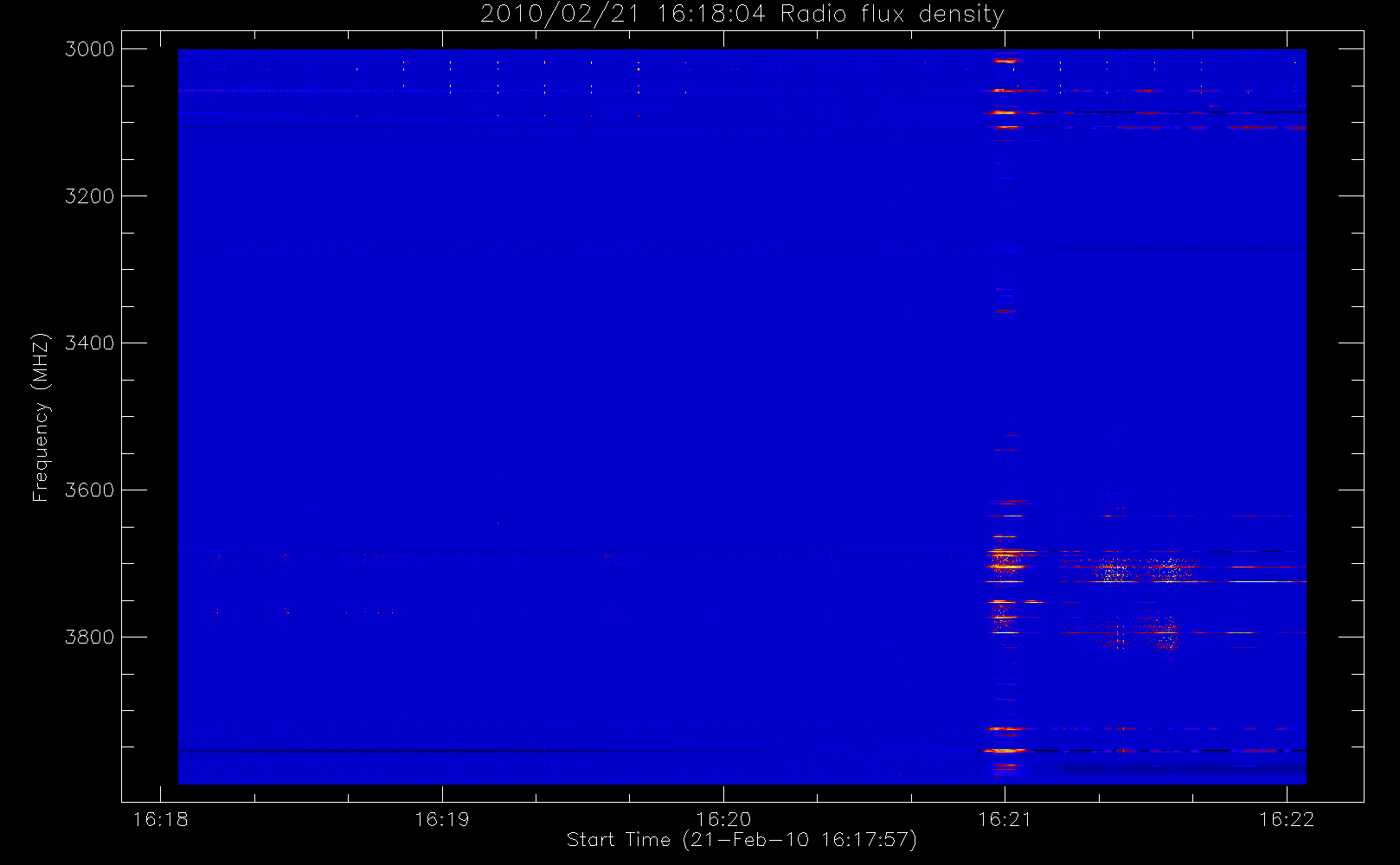1400x865 pixels.
Task: Click the 16:20 time tick label
Action: 723,819
